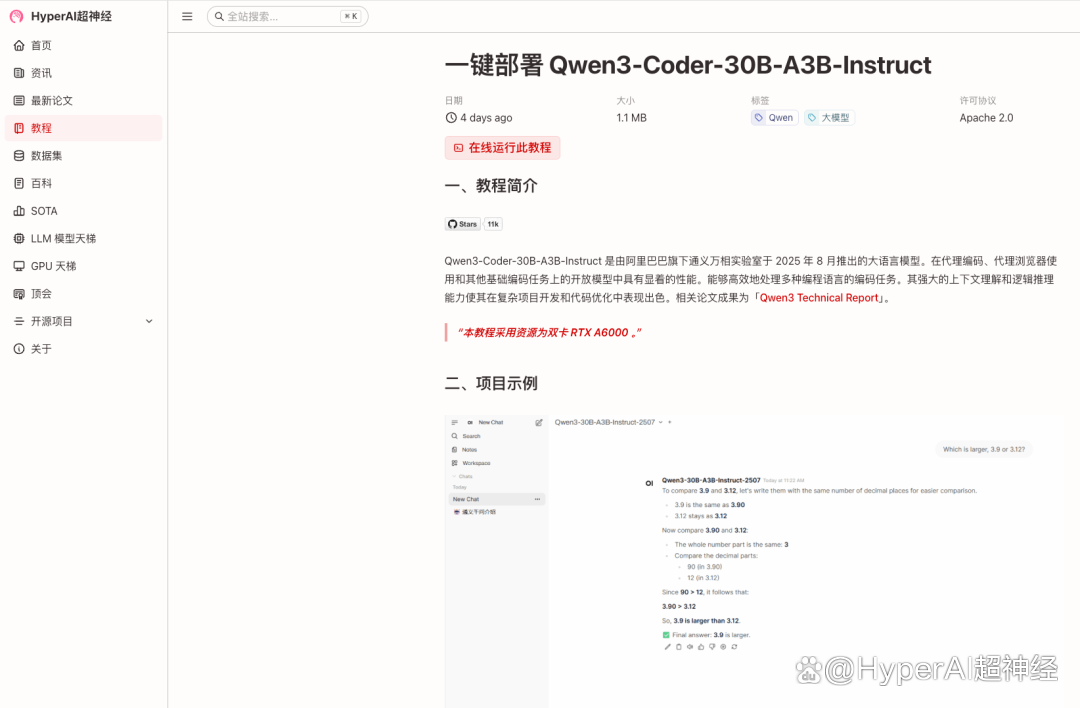The image size is (1080, 708).
Task: Select the 大模型 tag
Action: pos(829,118)
